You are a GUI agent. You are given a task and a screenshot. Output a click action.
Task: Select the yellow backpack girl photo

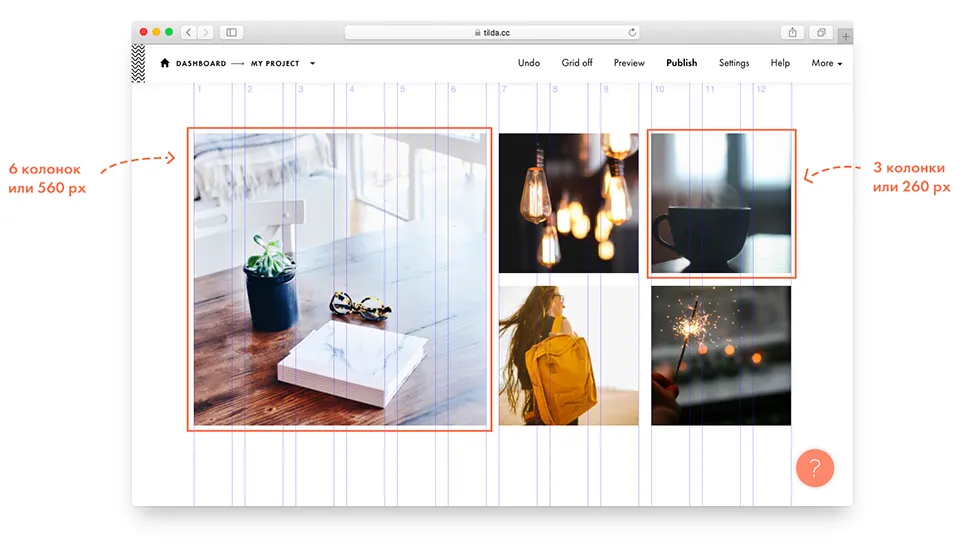coord(568,356)
